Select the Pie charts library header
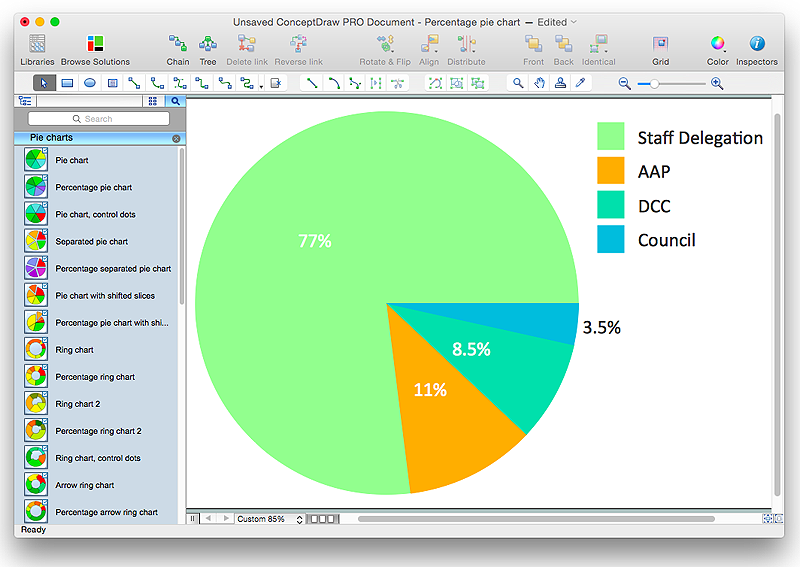 click(99, 138)
